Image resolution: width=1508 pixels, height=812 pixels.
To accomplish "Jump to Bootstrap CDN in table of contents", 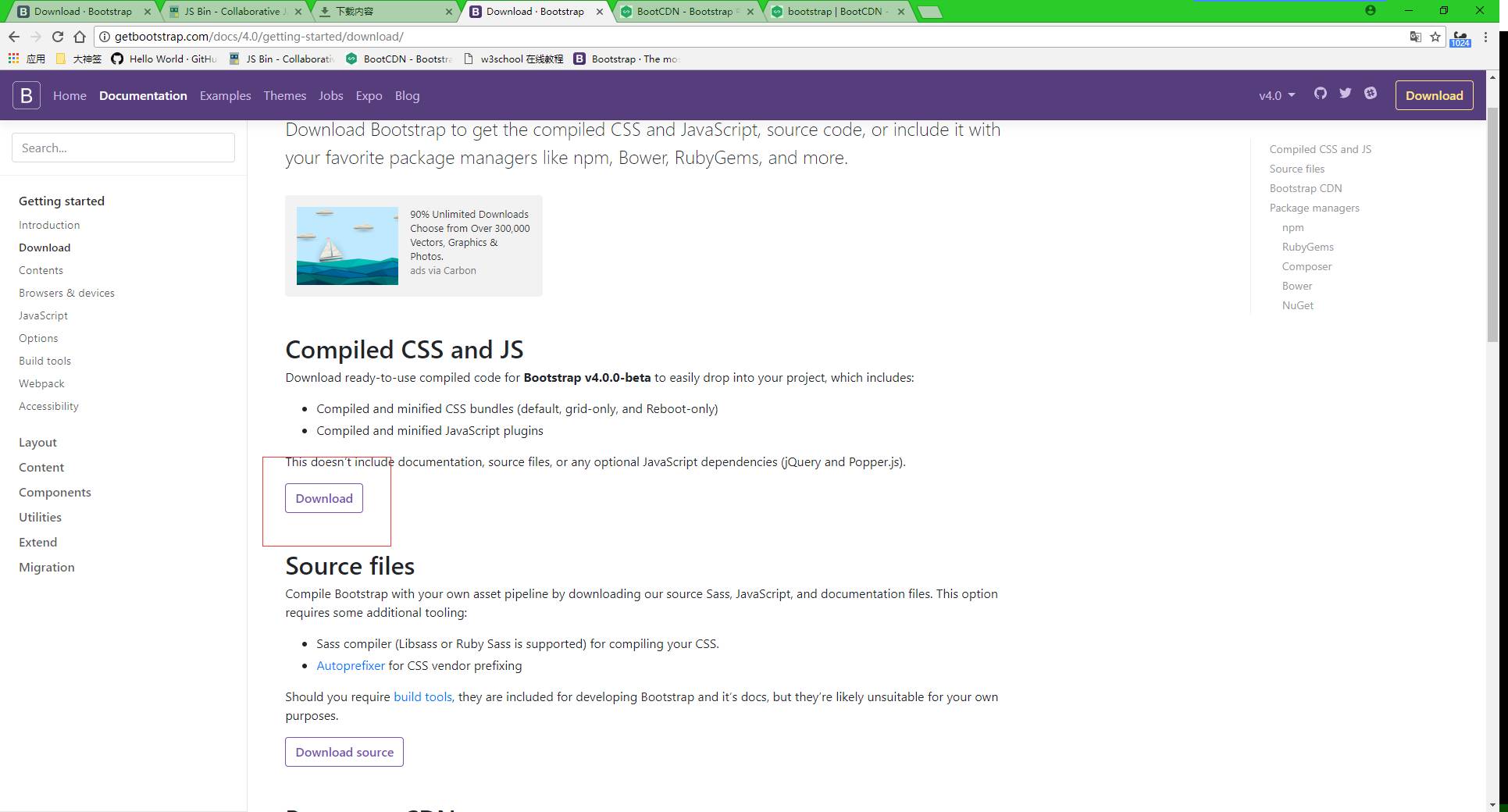I will (1305, 188).
